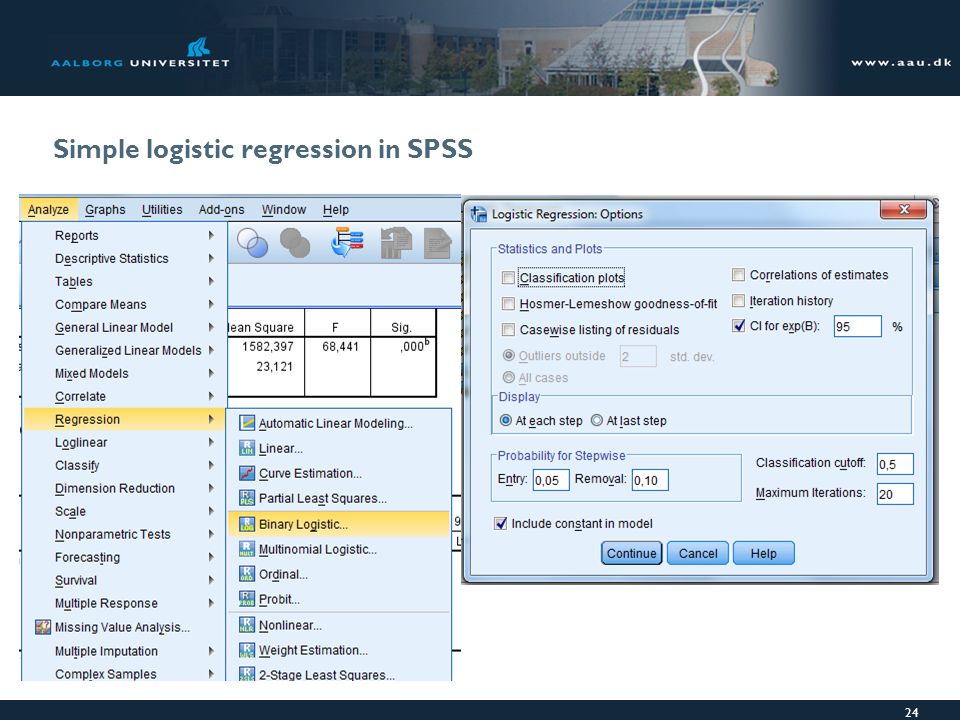
Task: Enable the Classification plots checkbox
Action: [508, 278]
